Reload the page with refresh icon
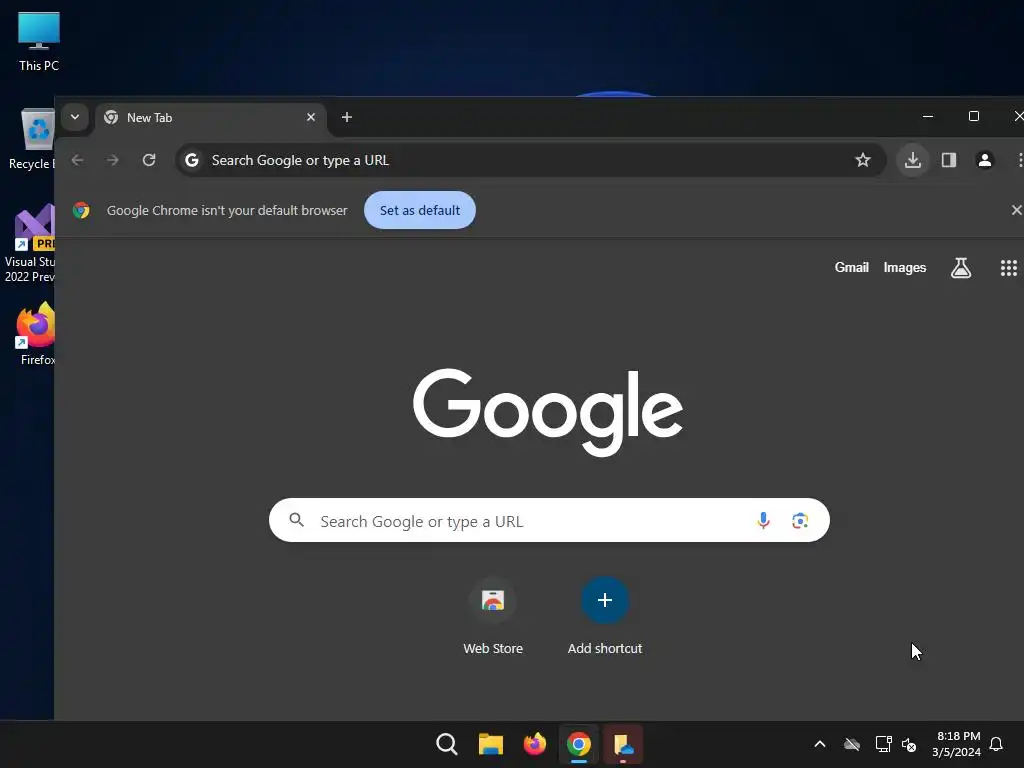The image size is (1024, 768). tap(149, 160)
